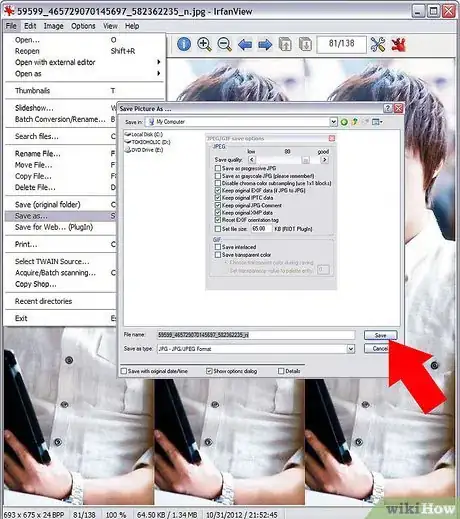
Task: Open the view menu icon in save dialog
Action: (x=377, y=122)
